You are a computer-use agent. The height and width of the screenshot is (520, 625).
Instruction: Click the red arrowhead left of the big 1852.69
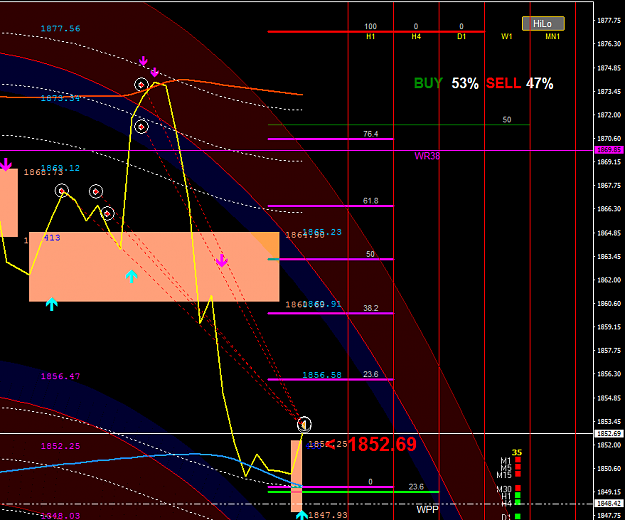tap(330, 444)
